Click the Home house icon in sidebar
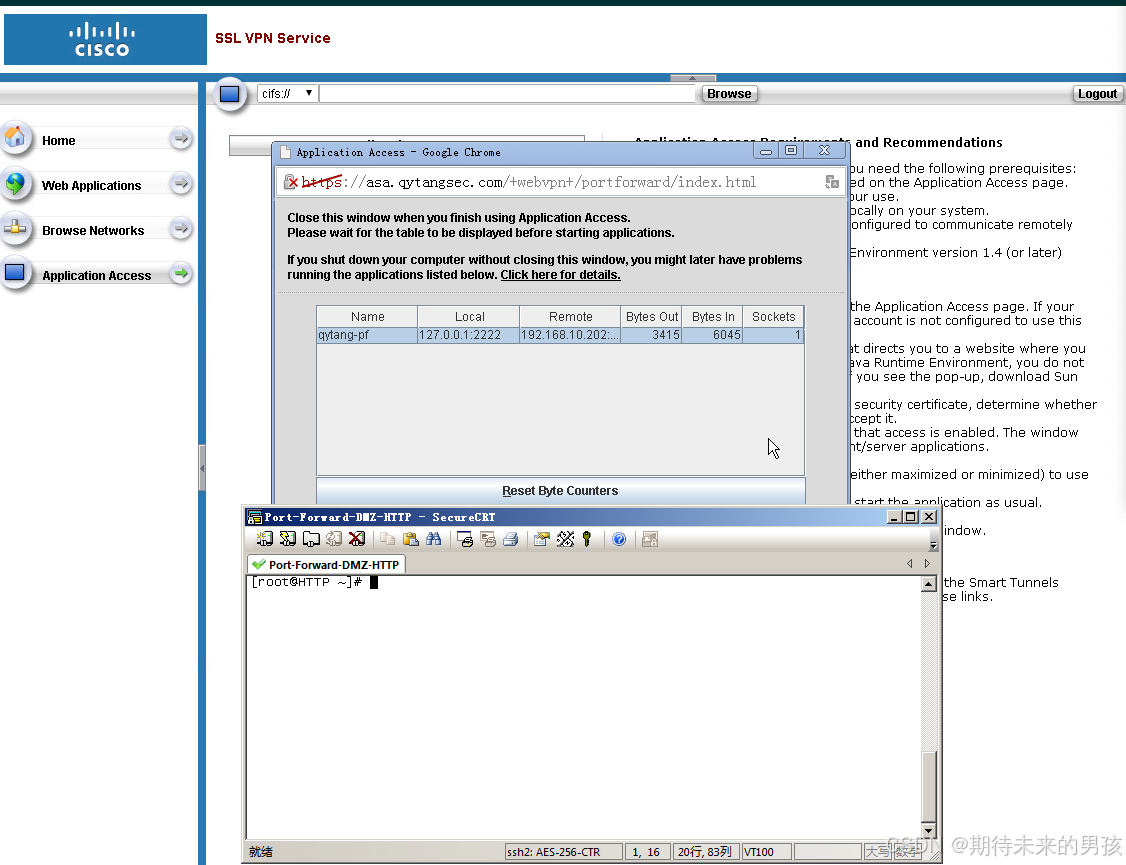This screenshot has height=865, width=1126. [x=15, y=136]
